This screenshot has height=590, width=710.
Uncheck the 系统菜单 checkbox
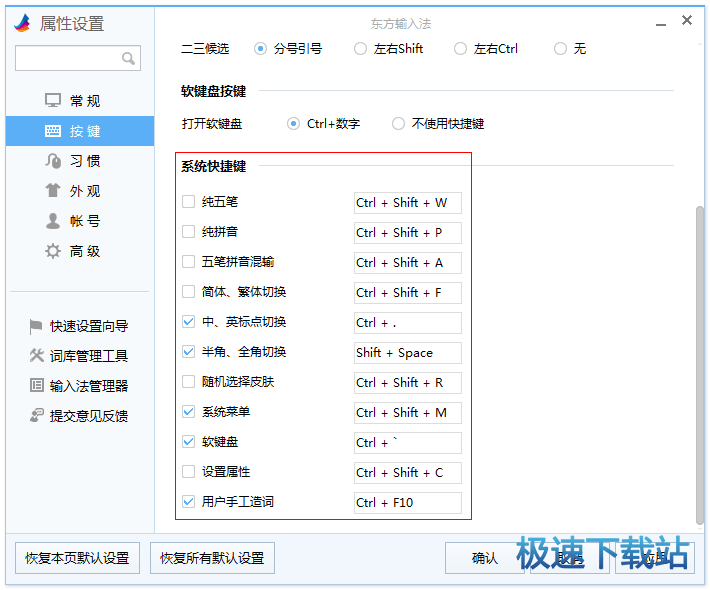[x=188, y=412]
